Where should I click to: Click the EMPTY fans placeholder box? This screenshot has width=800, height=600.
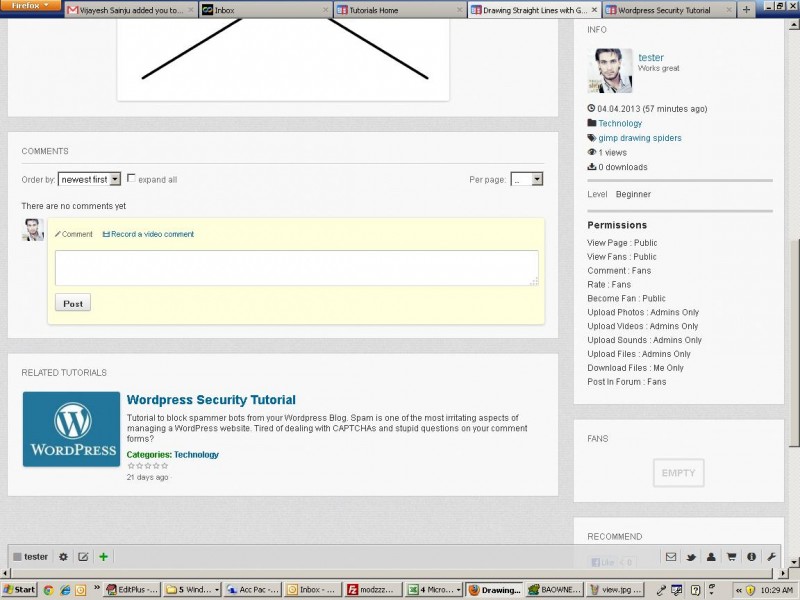click(x=679, y=473)
